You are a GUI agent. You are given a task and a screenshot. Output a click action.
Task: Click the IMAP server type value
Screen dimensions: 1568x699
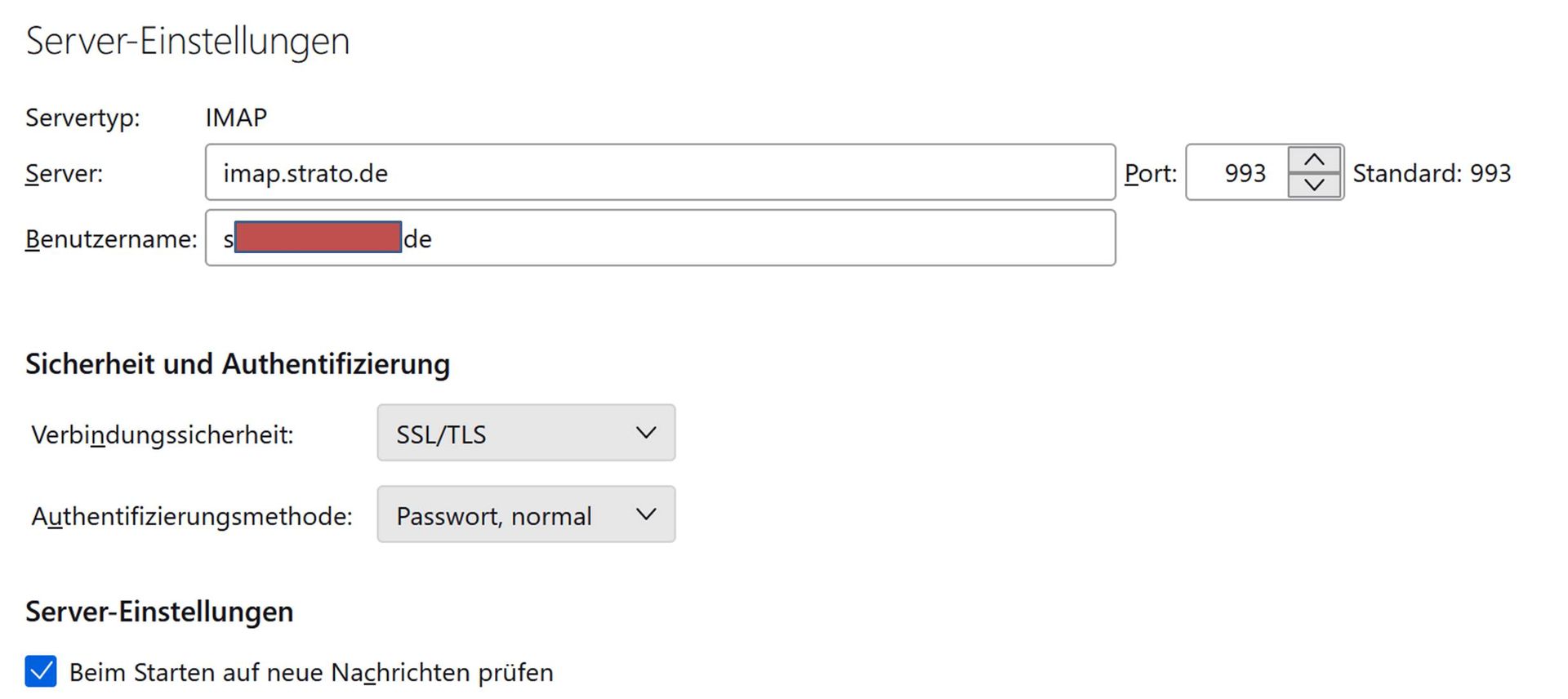(236, 118)
